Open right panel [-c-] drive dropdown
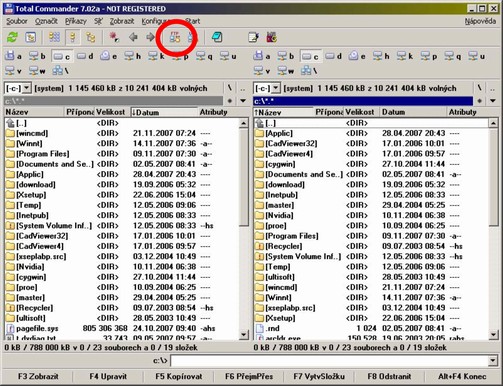503x386 pixels. point(267,88)
